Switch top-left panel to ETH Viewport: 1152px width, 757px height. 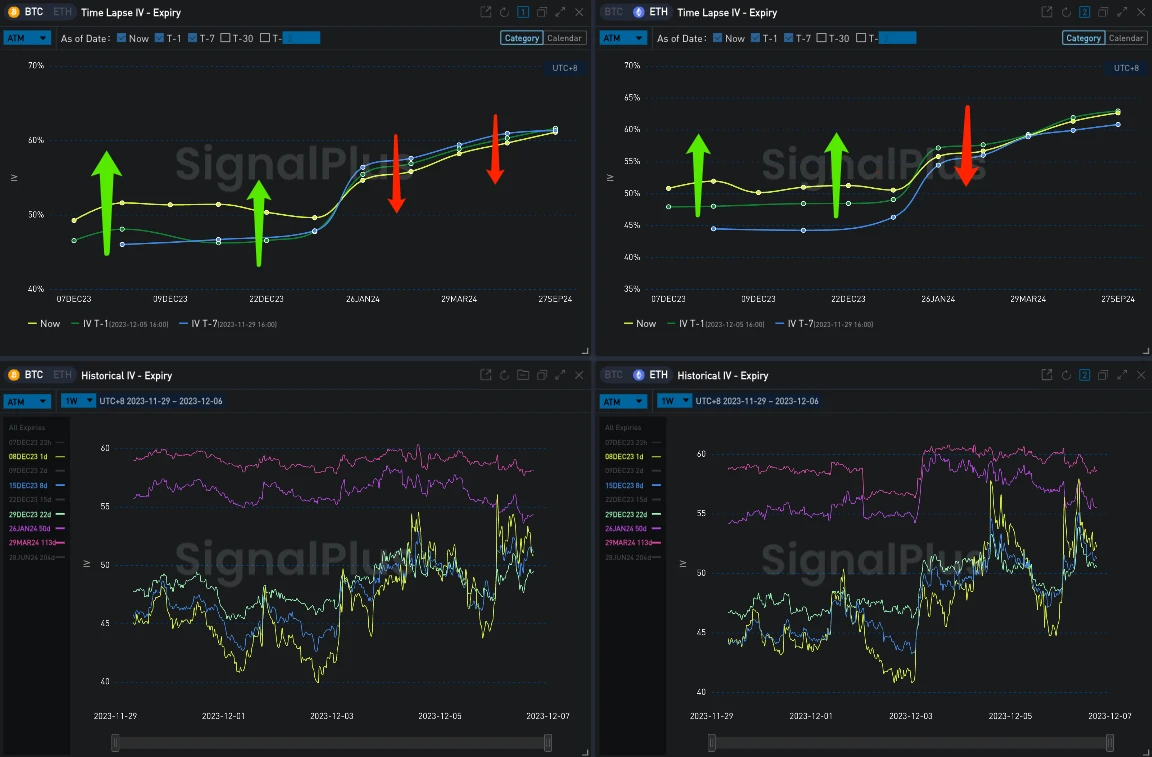tap(62, 12)
